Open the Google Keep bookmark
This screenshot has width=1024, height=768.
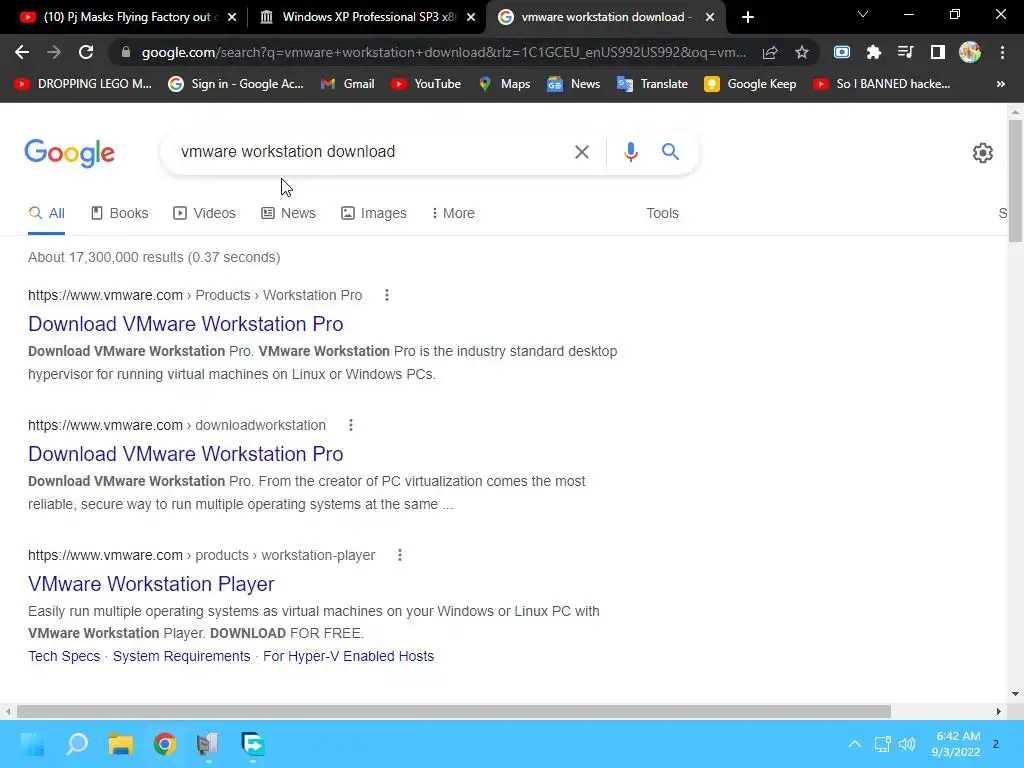click(x=750, y=84)
